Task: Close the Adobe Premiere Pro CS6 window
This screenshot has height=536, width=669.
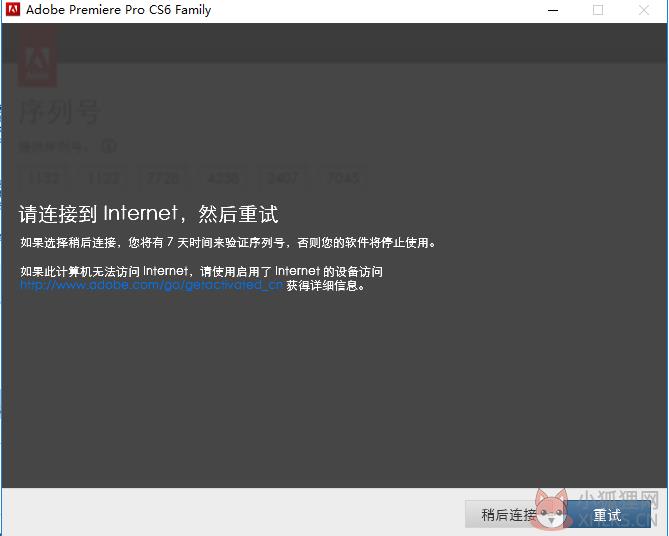Action: [644, 10]
